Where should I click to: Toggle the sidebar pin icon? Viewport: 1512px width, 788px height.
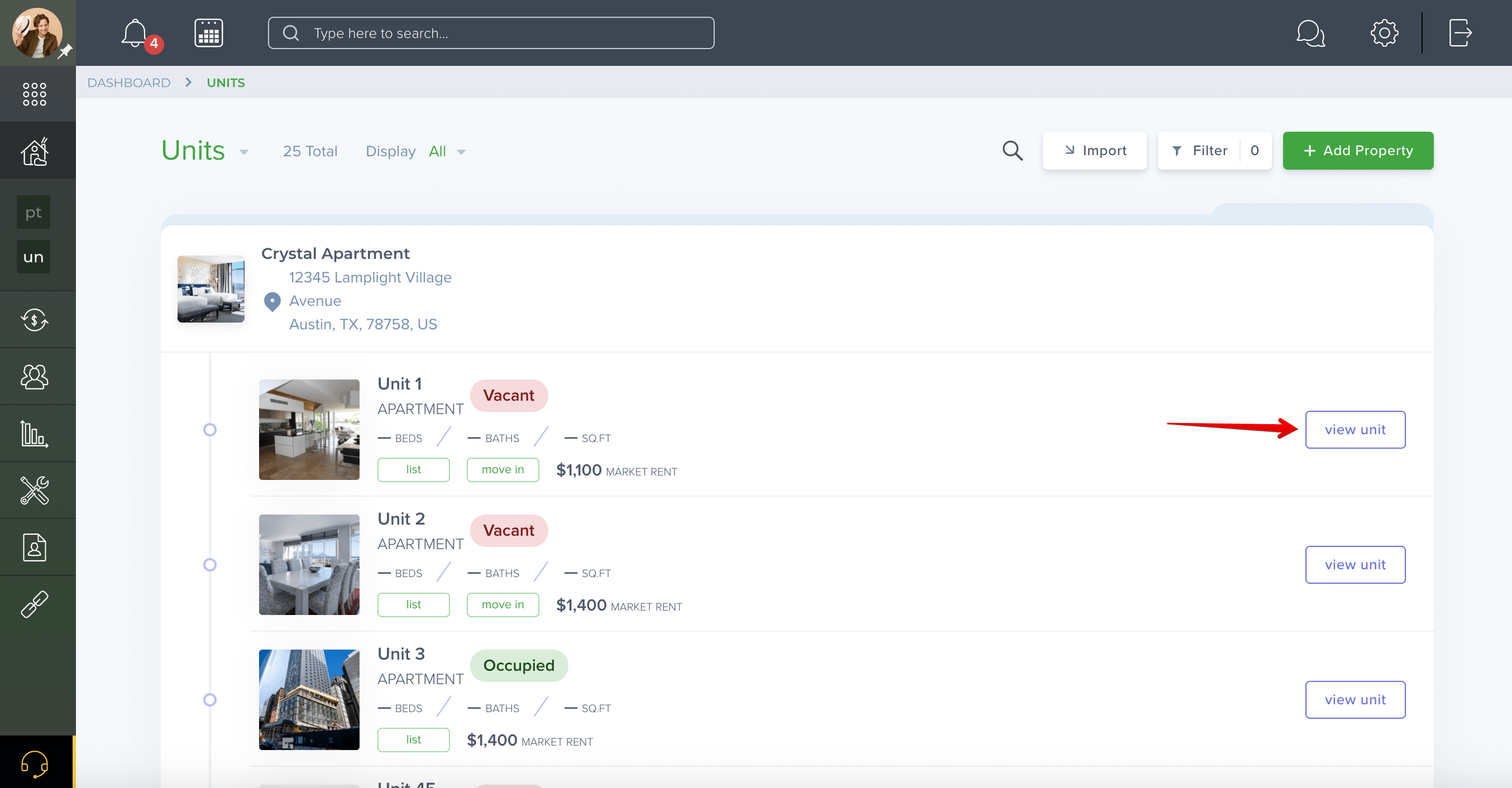pyautogui.click(x=65, y=52)
